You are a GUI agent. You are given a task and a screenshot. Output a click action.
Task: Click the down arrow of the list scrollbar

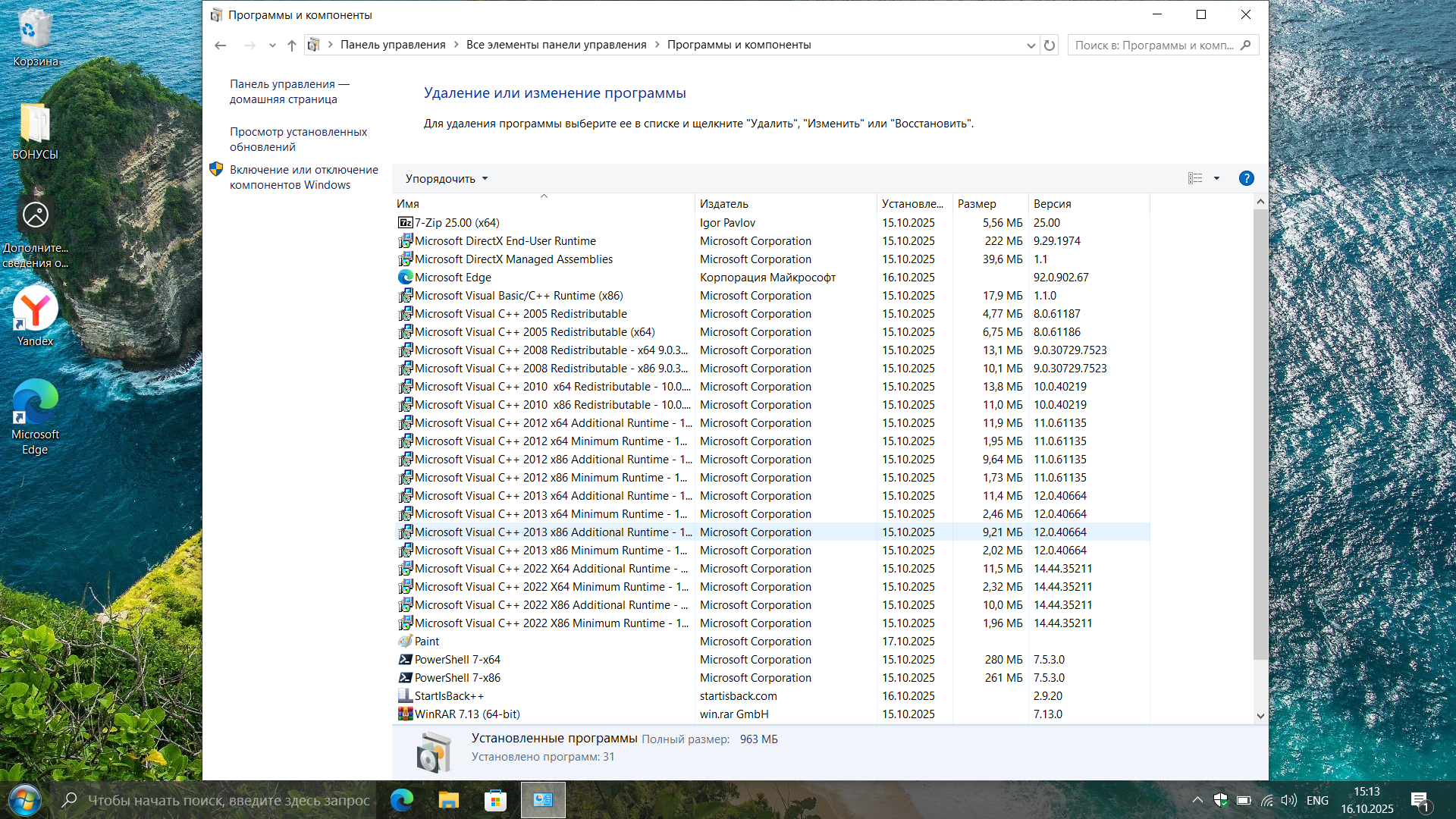1260,715
